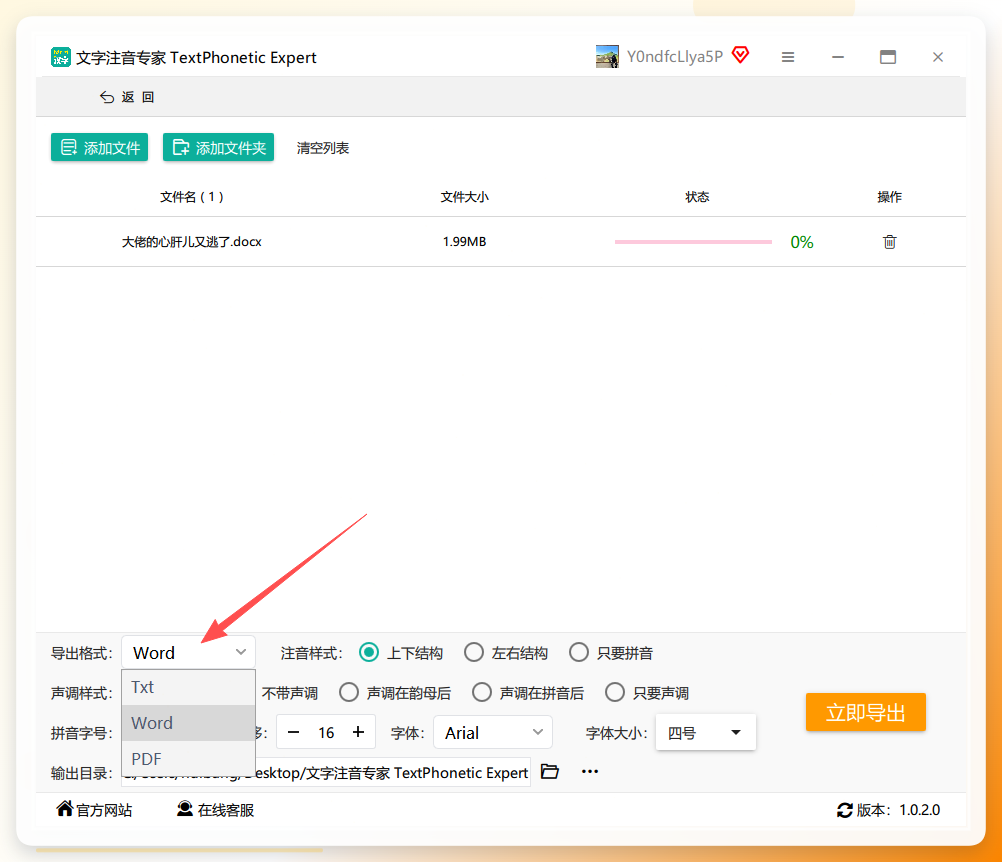1002x862 pixels.
Task: Click the app logo icon in title bar
Action: click(61, 57)
